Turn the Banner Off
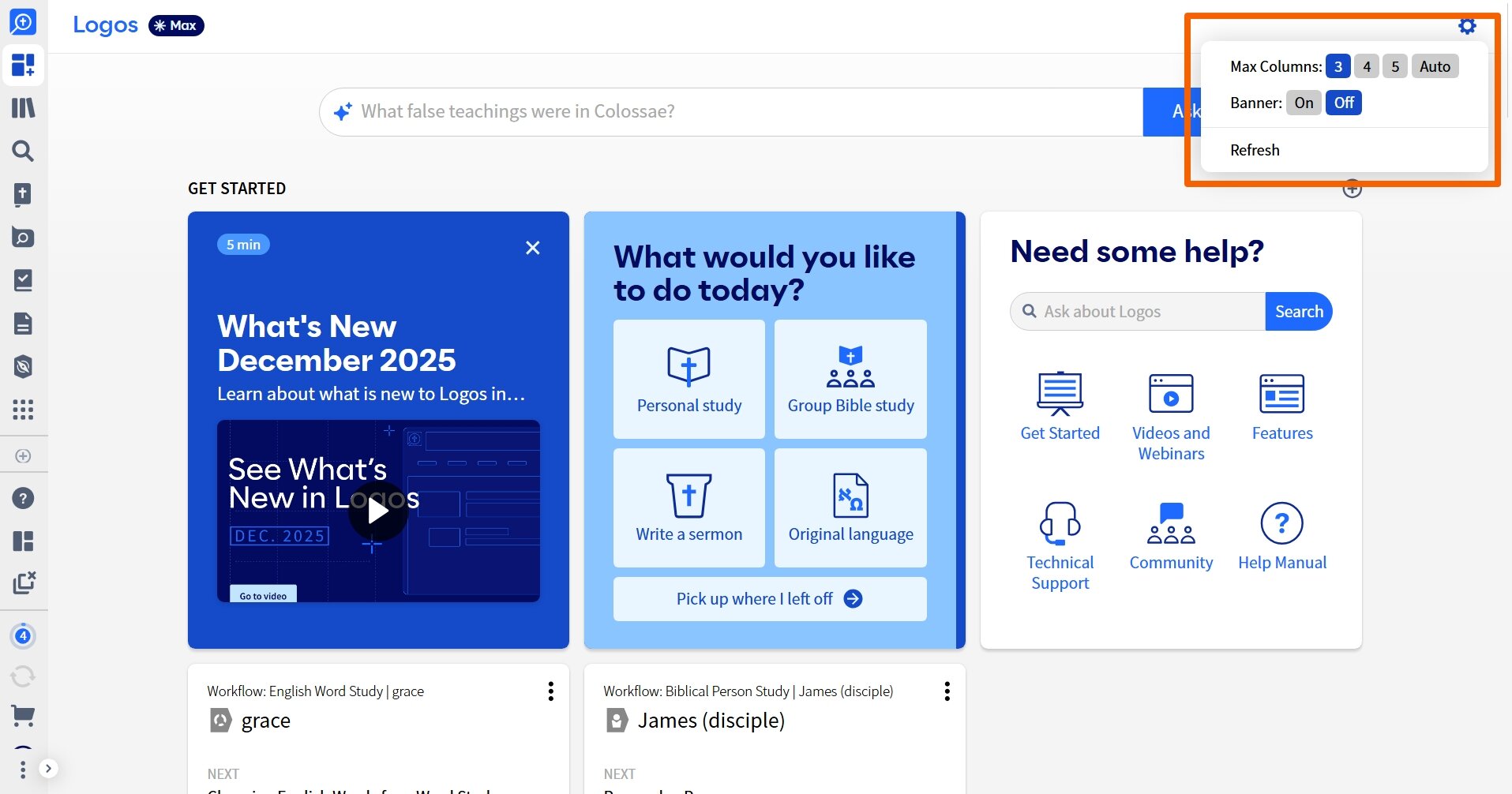 click(1344, 103)
